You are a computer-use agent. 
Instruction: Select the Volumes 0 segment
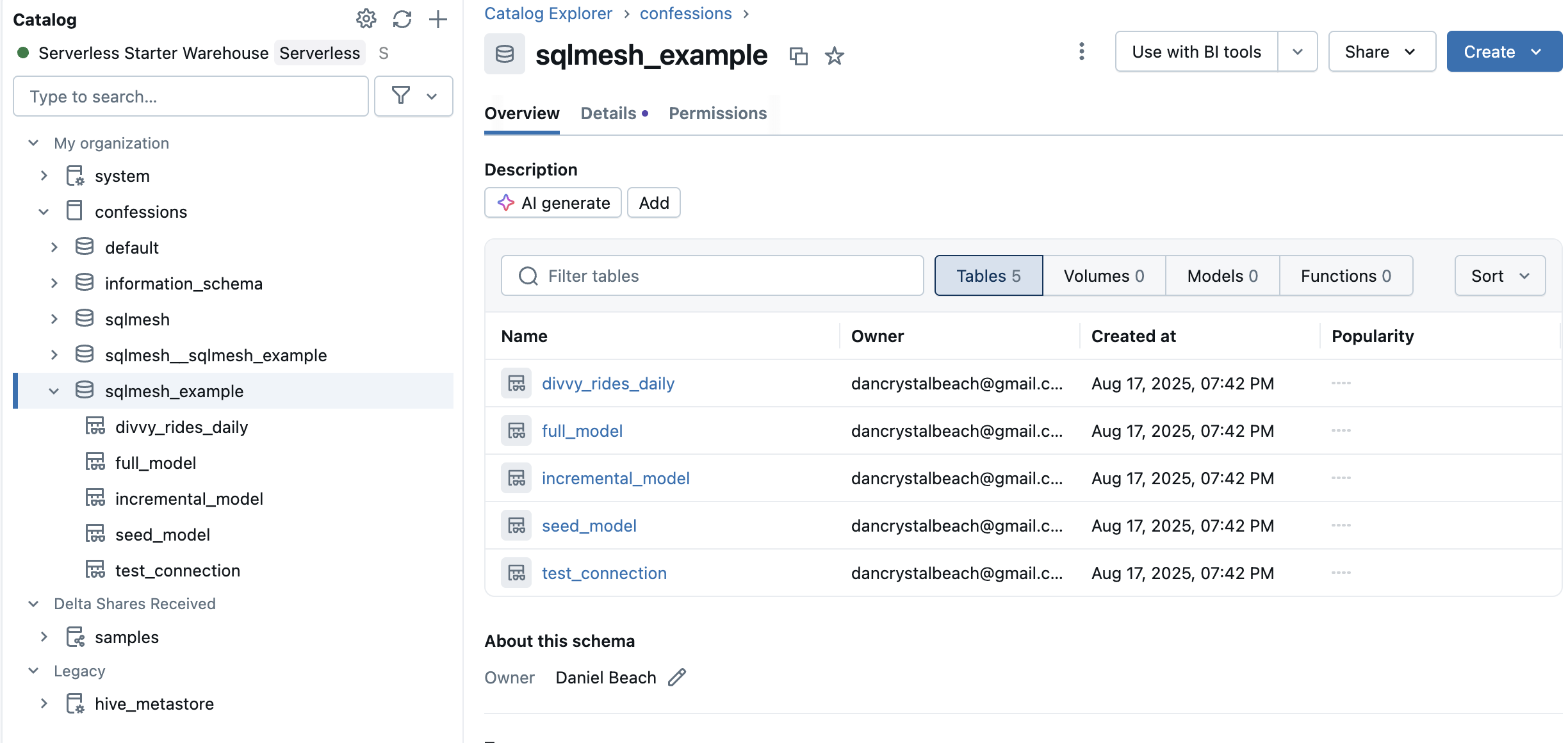1104,276
